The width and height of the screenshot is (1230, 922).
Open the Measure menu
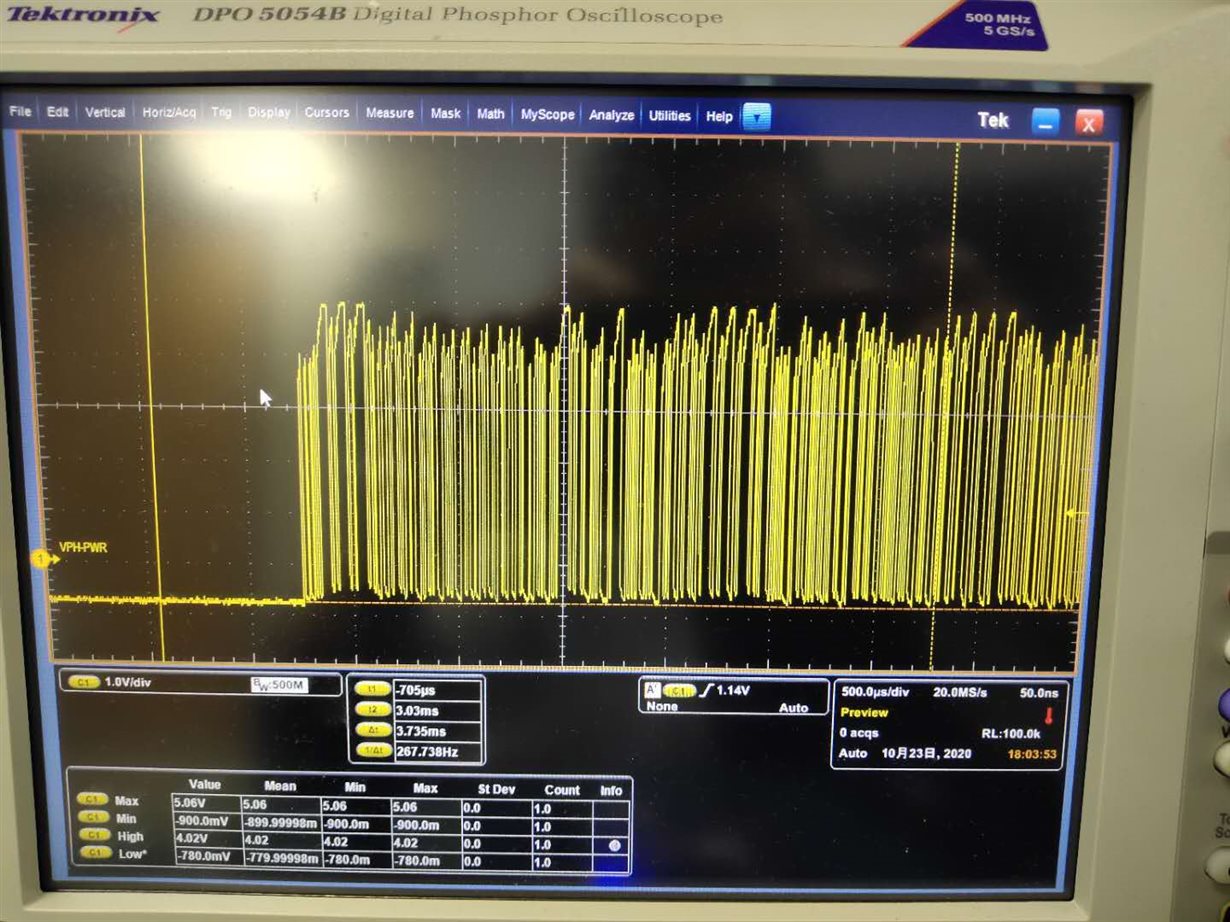click(390, 113)
